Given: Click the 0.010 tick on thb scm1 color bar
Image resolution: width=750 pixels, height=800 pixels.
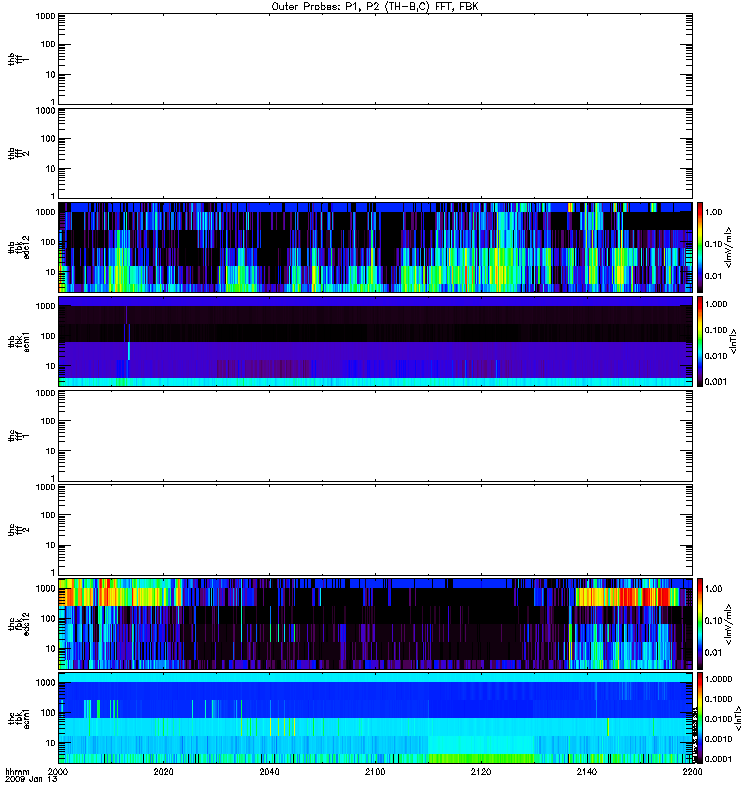Looking at the screenshot, I should tap(716, 356).
